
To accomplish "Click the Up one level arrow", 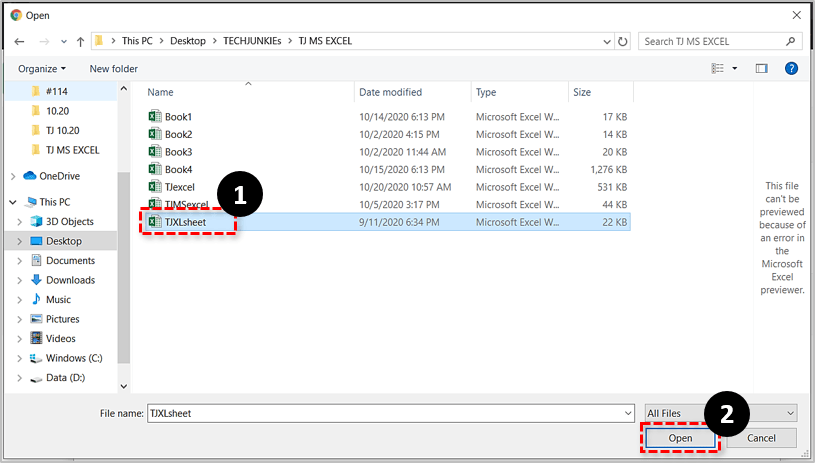I will click(x=80, y=42).
